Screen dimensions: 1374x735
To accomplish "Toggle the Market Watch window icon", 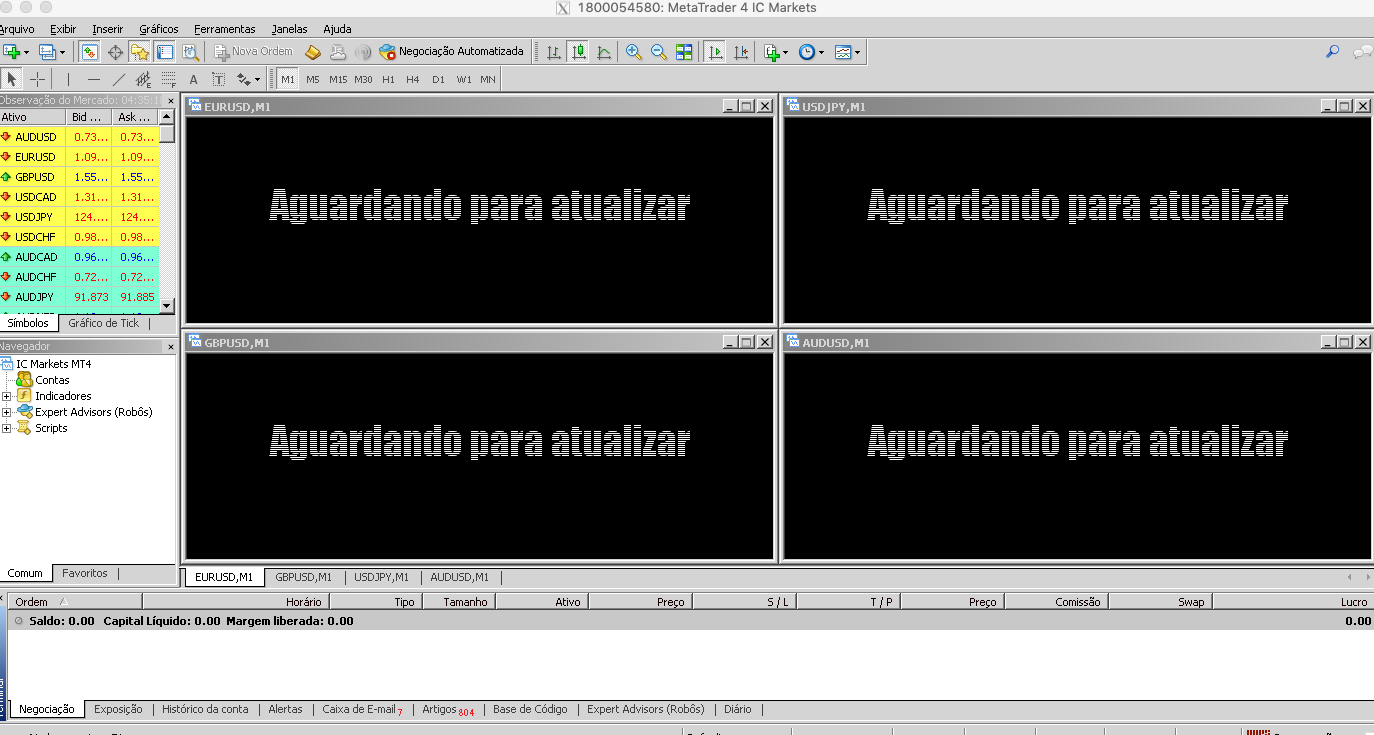I will click(x=90, y=52).
